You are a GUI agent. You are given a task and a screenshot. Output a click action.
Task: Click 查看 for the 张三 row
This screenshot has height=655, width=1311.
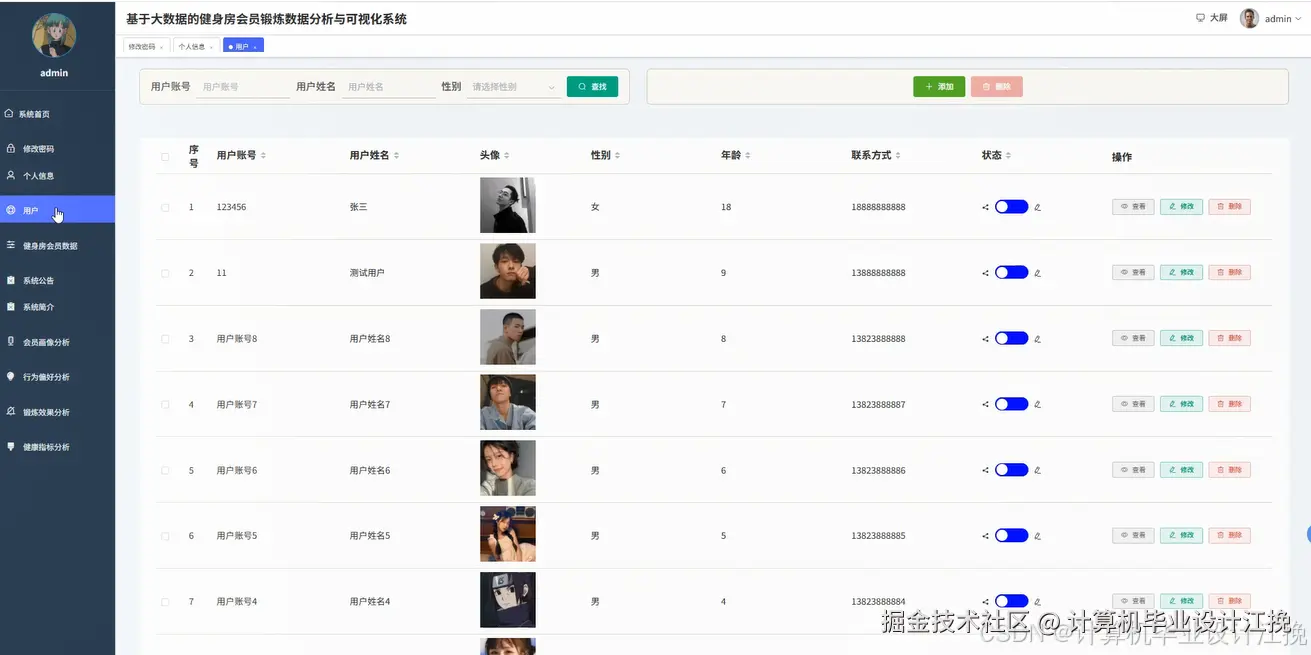coord(1133,207)
